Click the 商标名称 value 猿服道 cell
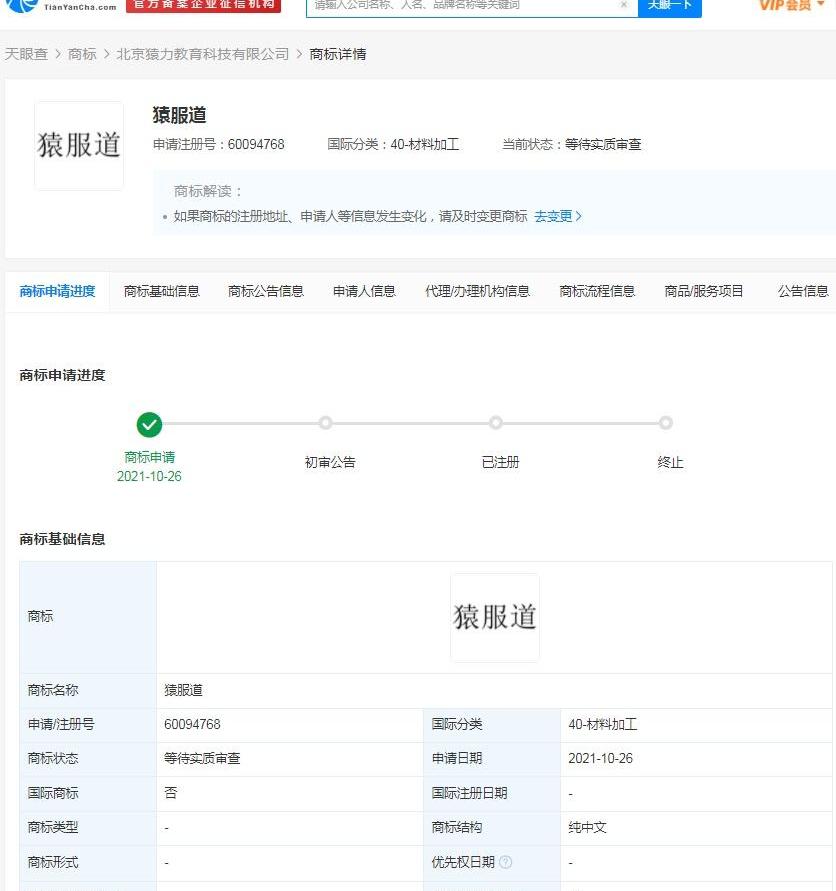This screenshot has height=891, width=836. point(494,690)
